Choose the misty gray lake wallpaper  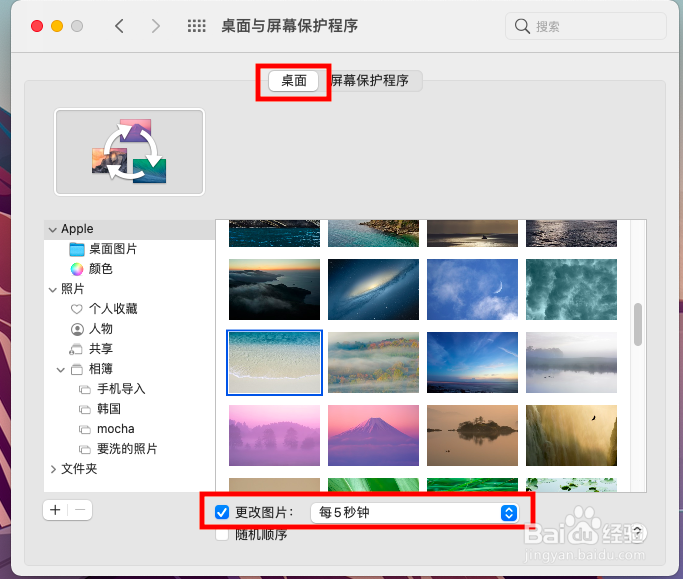click(571, 362)
